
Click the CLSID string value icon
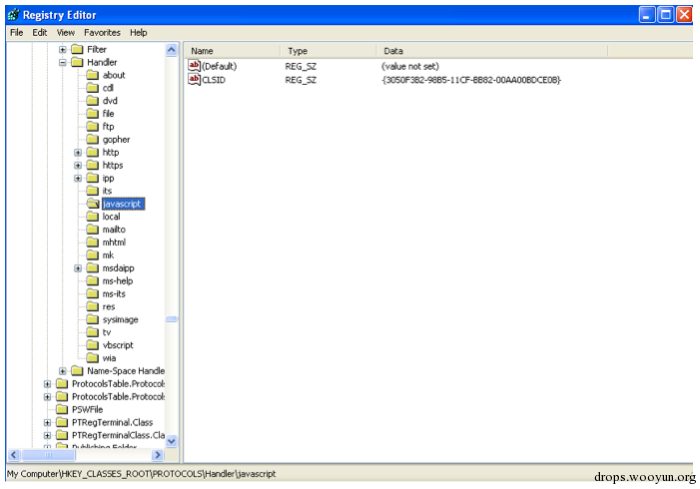[194, 79]
